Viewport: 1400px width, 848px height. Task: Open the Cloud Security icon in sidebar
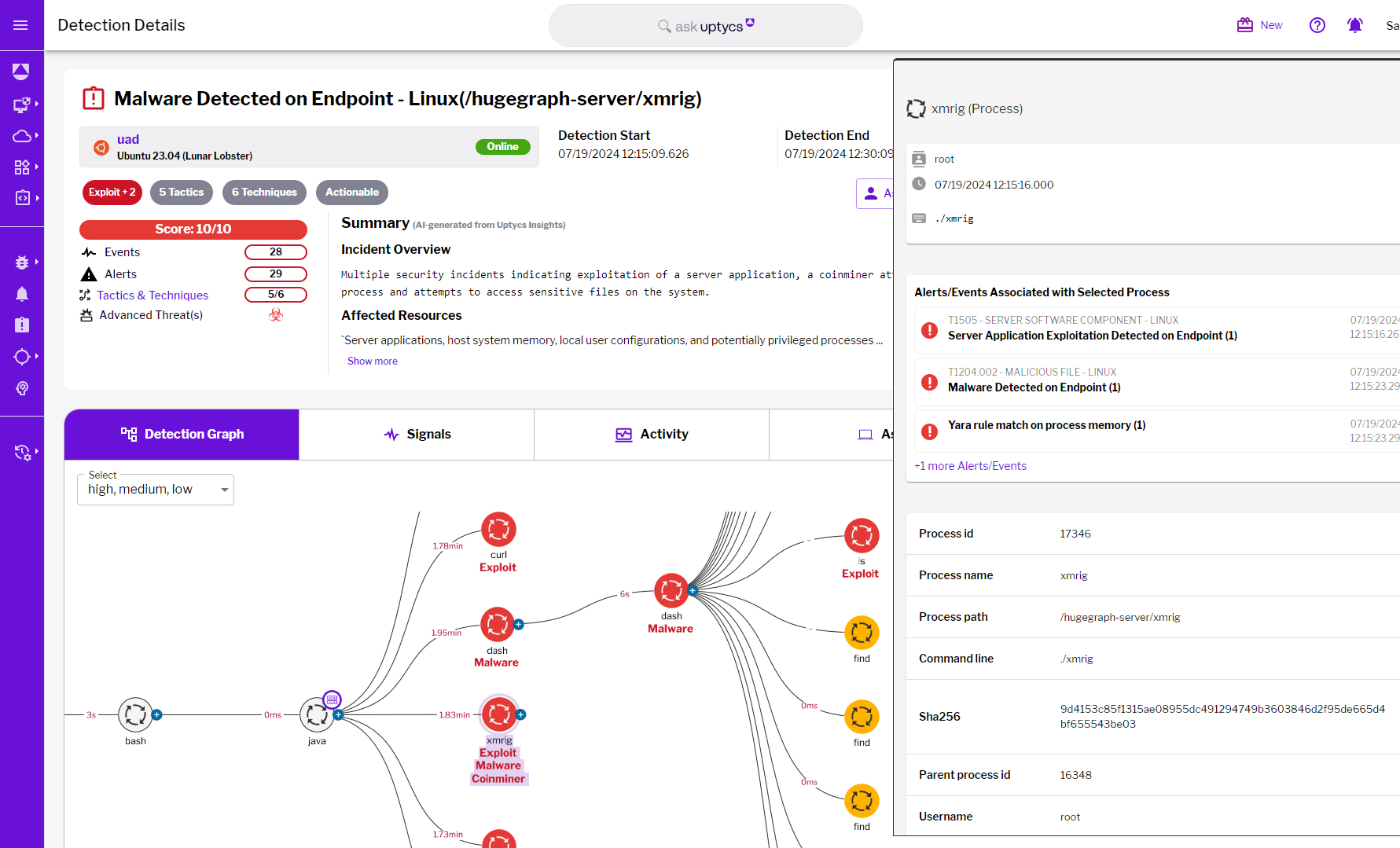[21, 135]
